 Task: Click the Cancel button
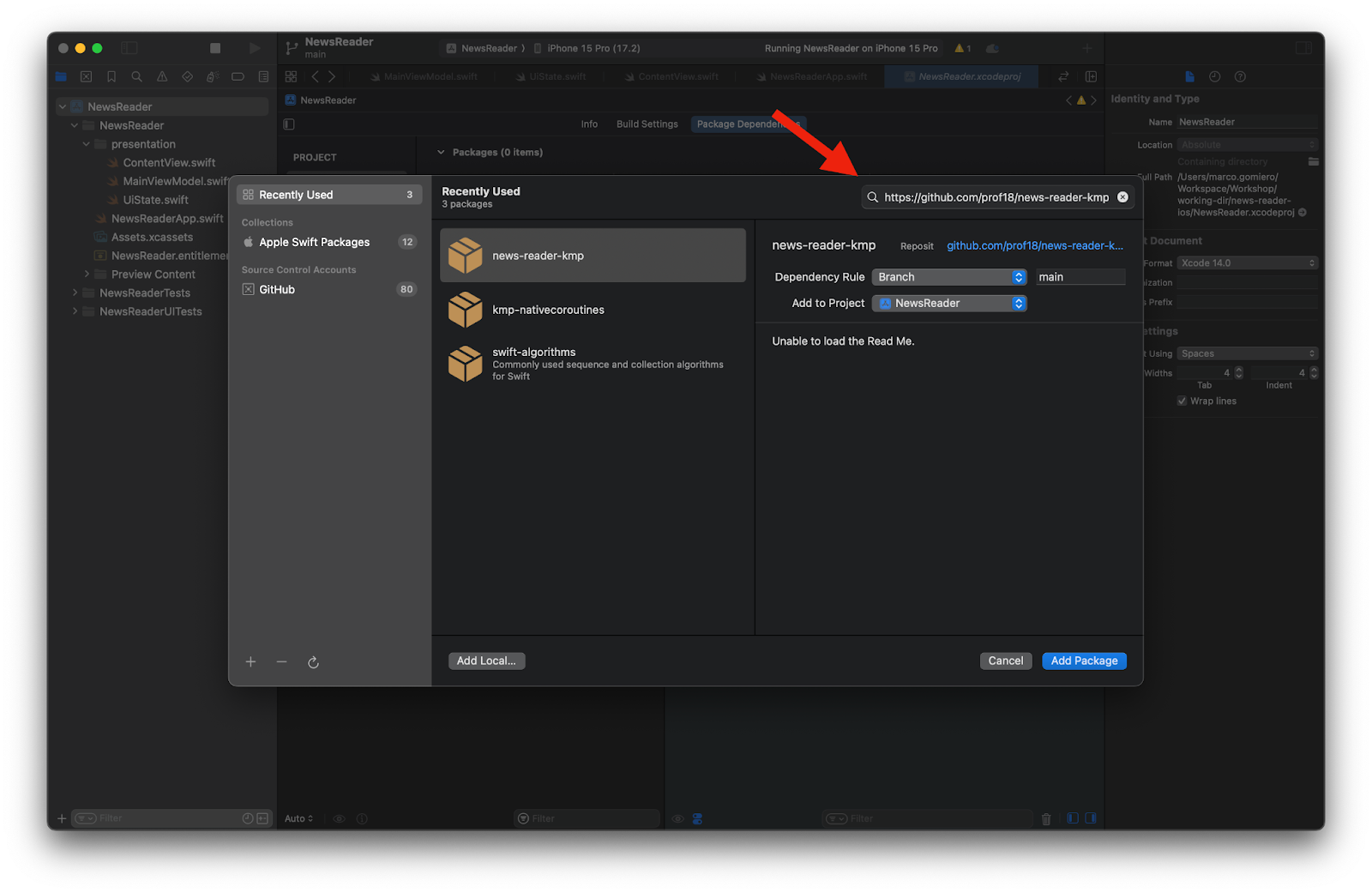[1005, 661]
